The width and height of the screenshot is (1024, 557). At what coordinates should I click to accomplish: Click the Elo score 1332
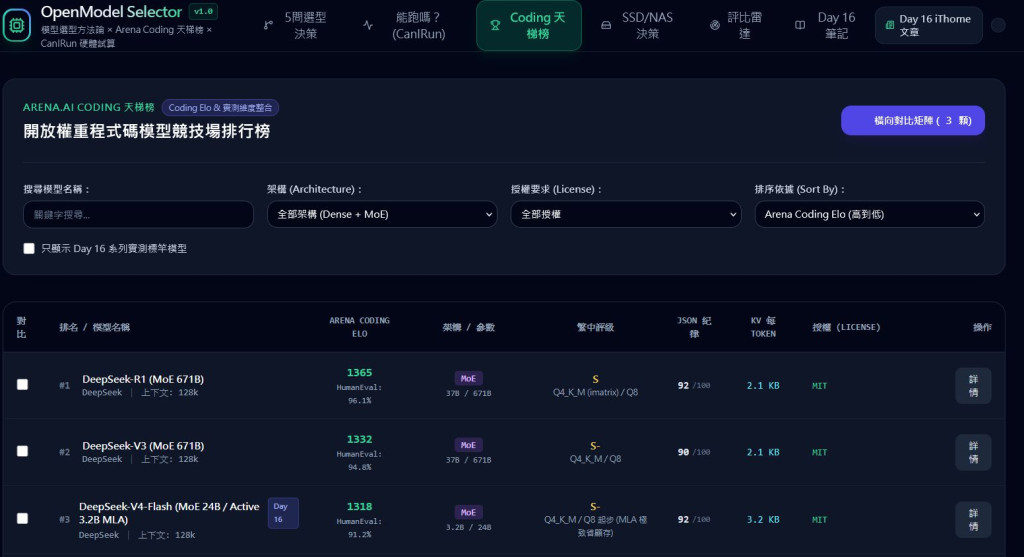(x=359, y=439)
